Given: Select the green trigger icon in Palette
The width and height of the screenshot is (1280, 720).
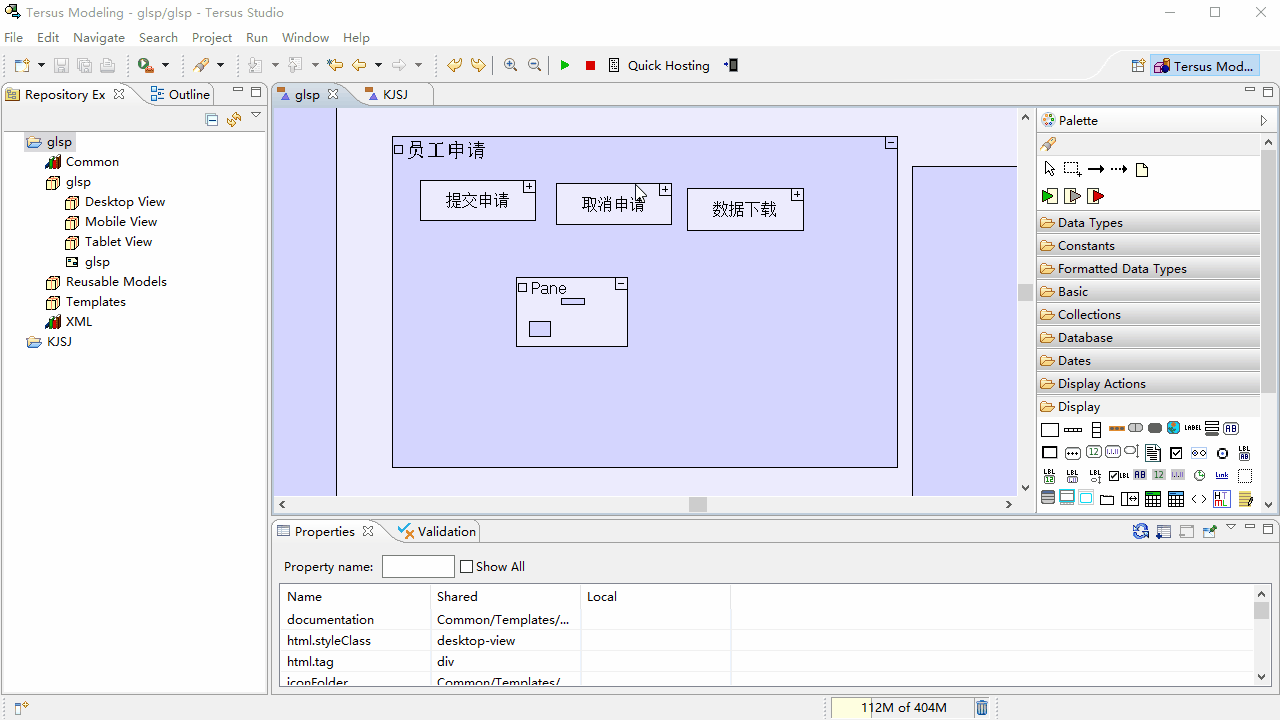Looking at the screenshot, I should click(1049, 196).
